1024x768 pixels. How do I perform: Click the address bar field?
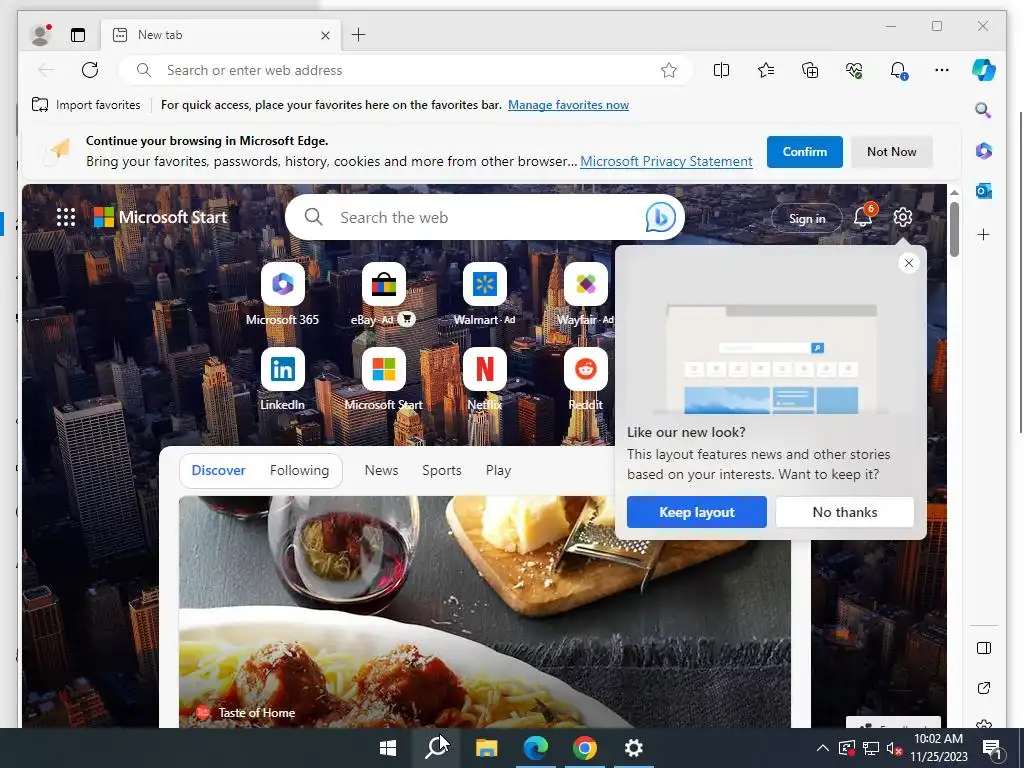tap(405, 70)
